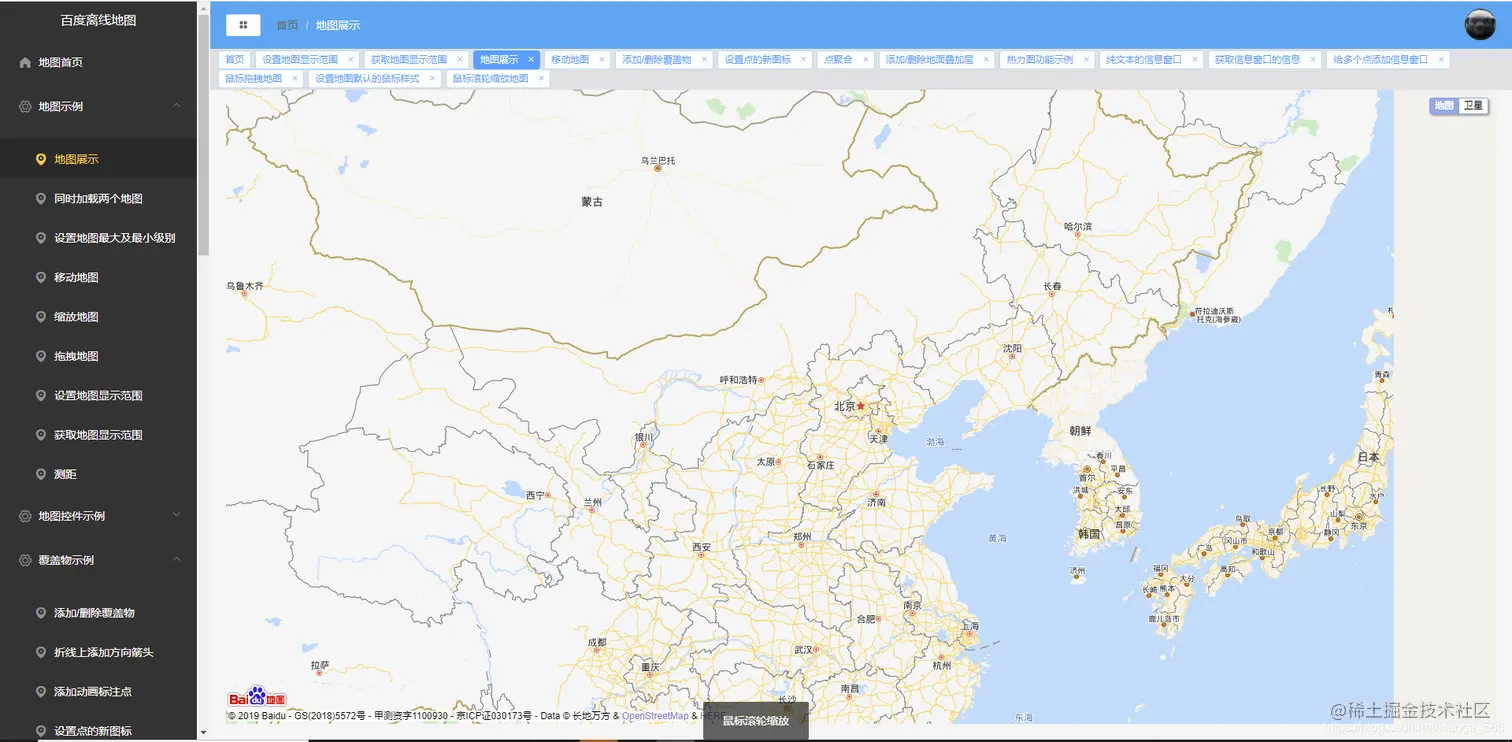Open the user avatar in top right

tap(1480, 25)
